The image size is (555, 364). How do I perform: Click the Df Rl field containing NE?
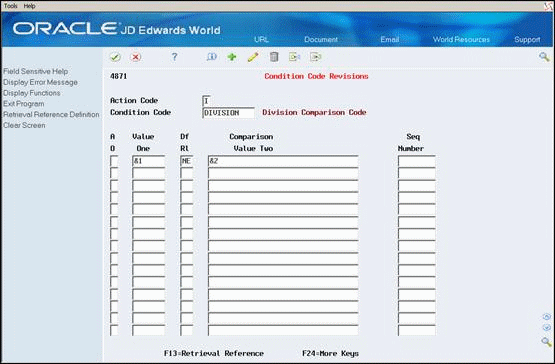click(187, 161)
